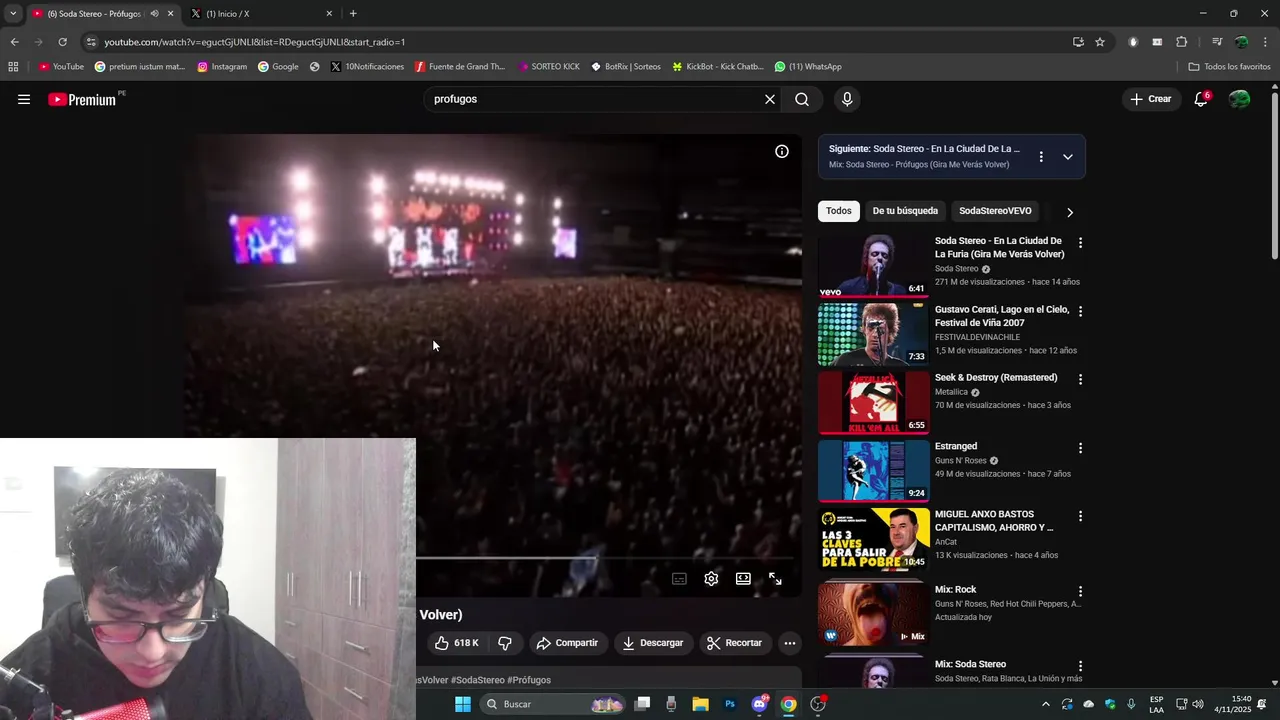Click the #Prófugos hashtag
Viewport: 1280px width, 720px height.
[x=529, y=680]
